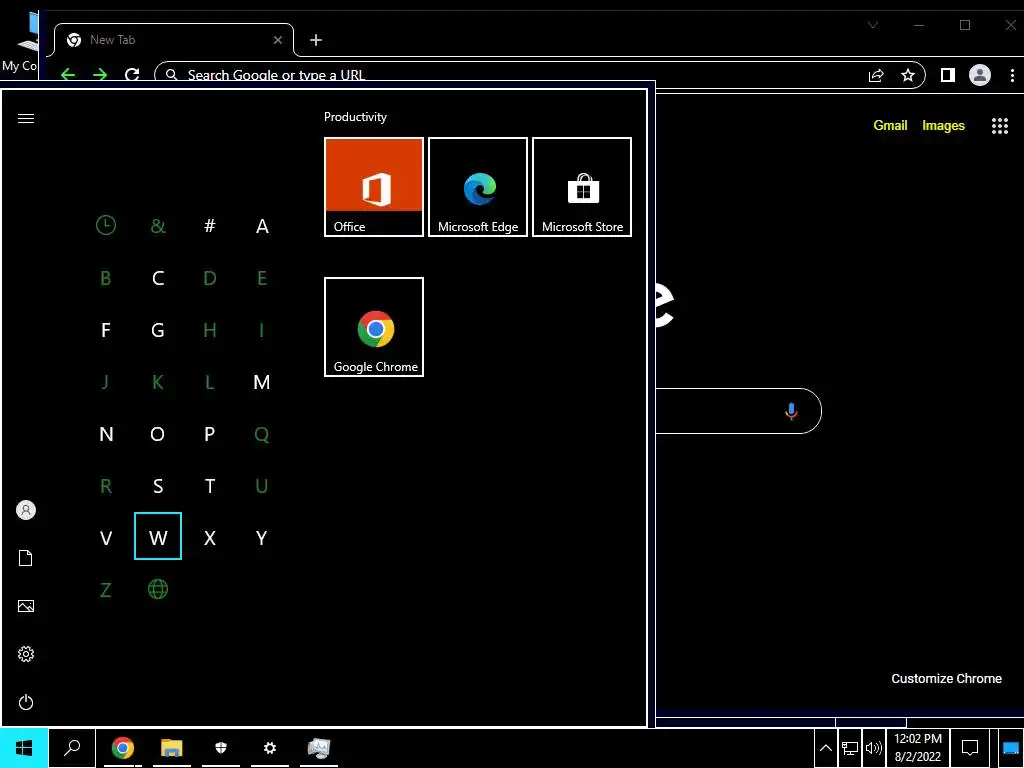Open Chrome three-dot menu

point(1012,75)
